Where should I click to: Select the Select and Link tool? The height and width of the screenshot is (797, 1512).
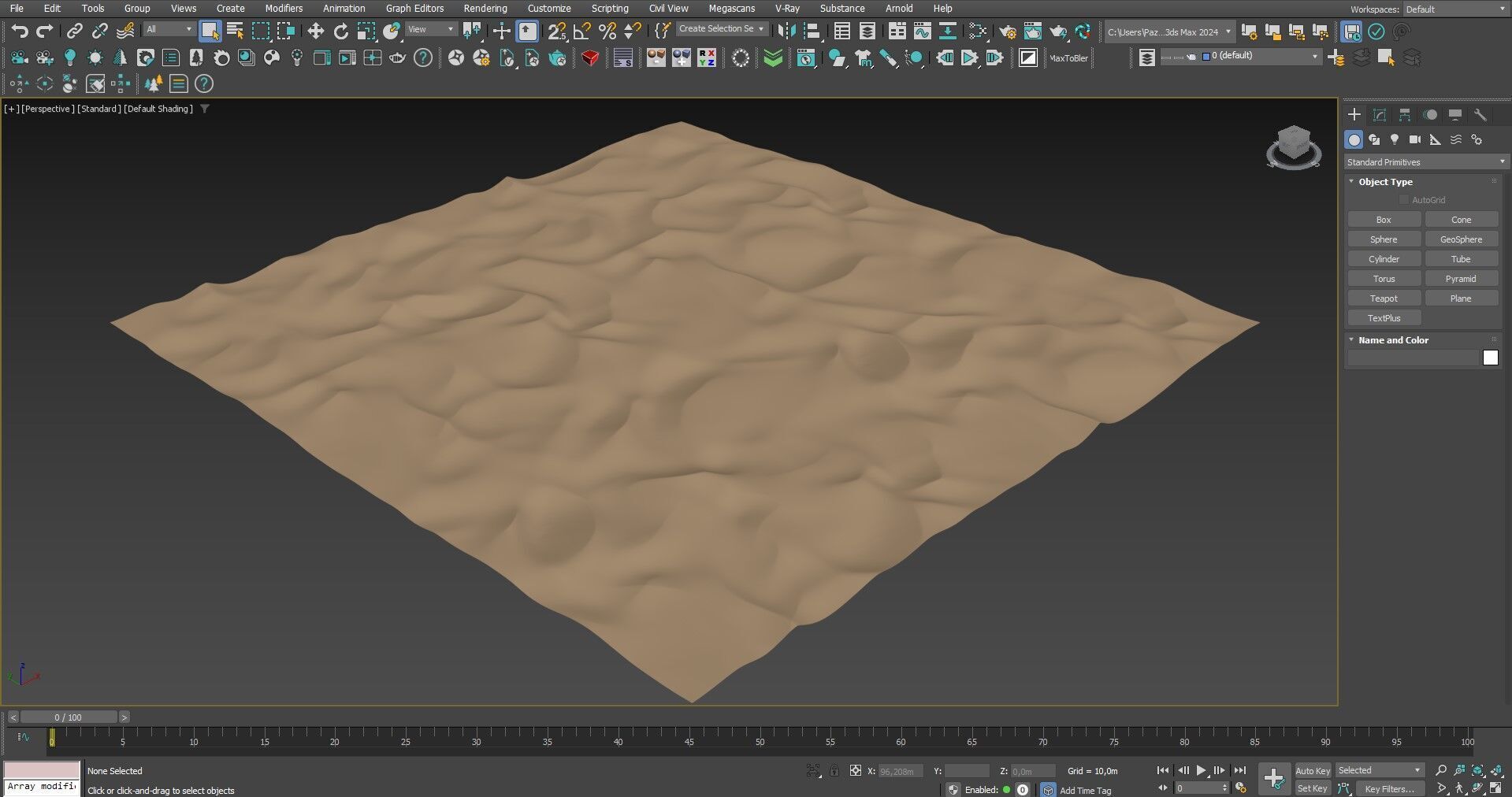[74, 32]
